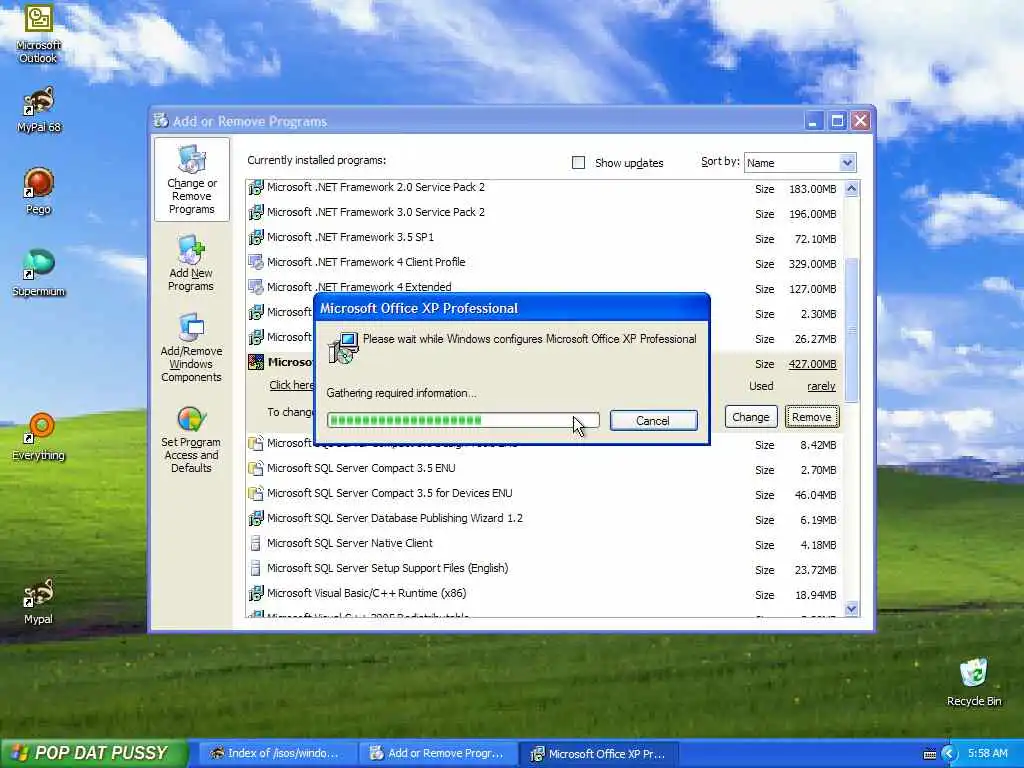The width and height of the screenshot is (1024, 768).
Task: Click the 329.00MB size value
Action: tap(812, 264)
